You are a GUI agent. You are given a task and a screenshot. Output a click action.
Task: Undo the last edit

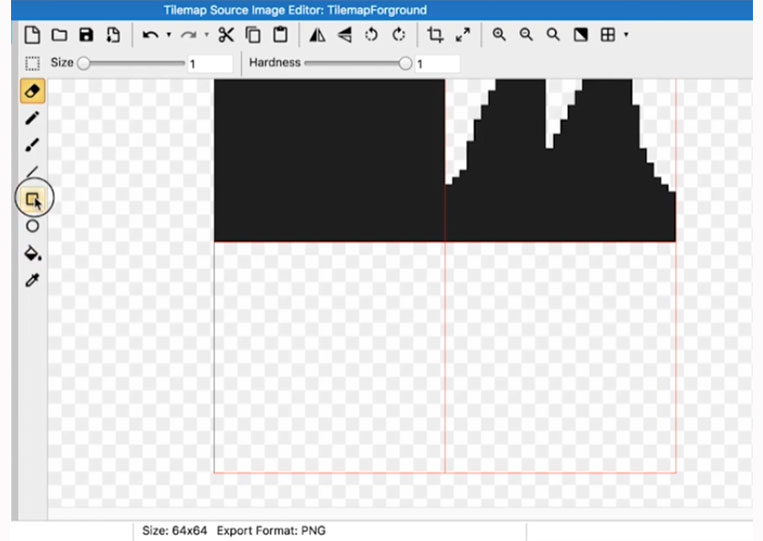(x=150, y=35)
